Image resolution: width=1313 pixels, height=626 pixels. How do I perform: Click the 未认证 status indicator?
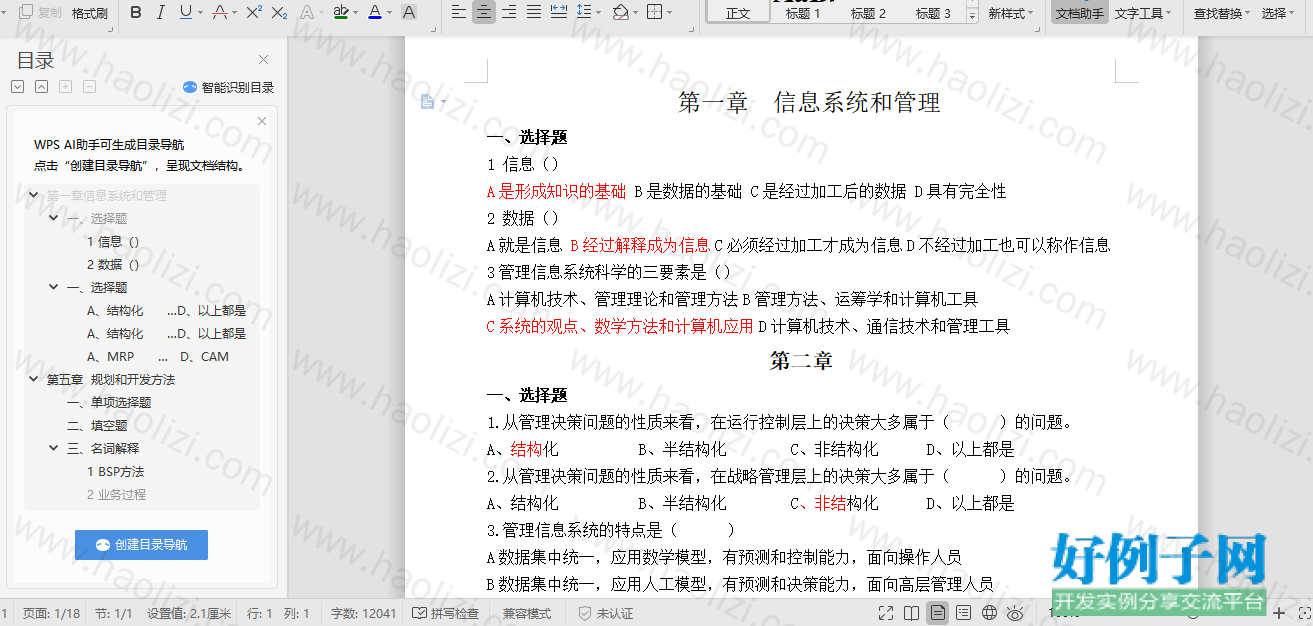tap(606, 613)
